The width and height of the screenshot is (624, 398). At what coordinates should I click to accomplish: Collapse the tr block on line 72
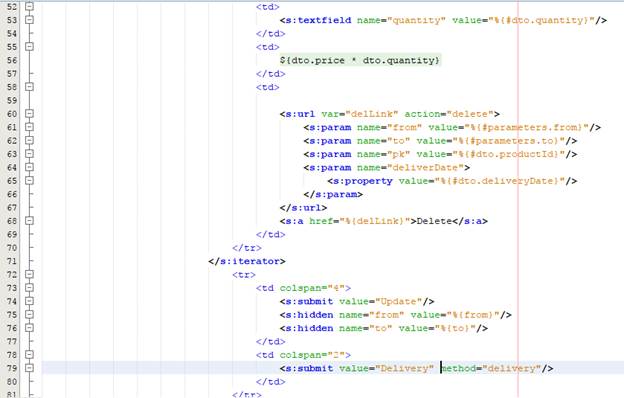pyautogui.click(x=29, y=274)
